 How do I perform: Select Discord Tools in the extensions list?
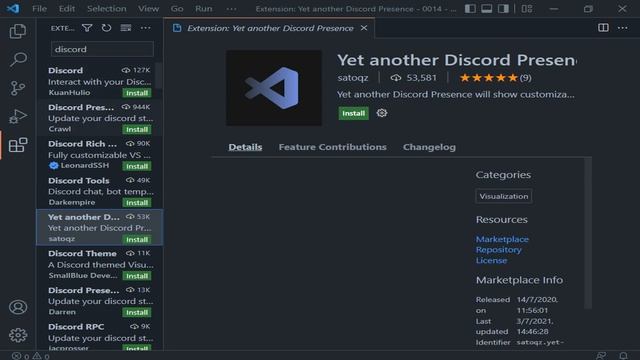click(x=100, y=191)
